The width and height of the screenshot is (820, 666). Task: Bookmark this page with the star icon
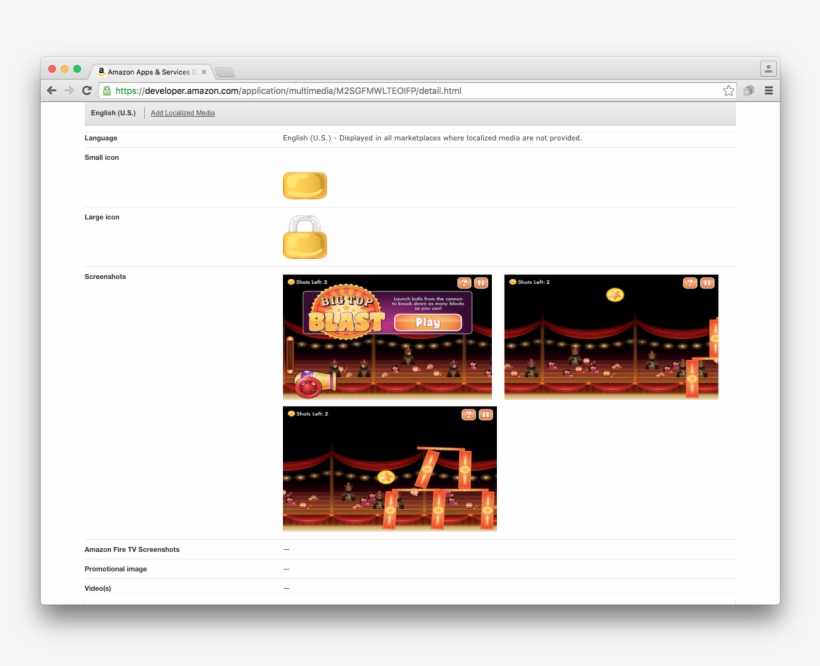729,91
